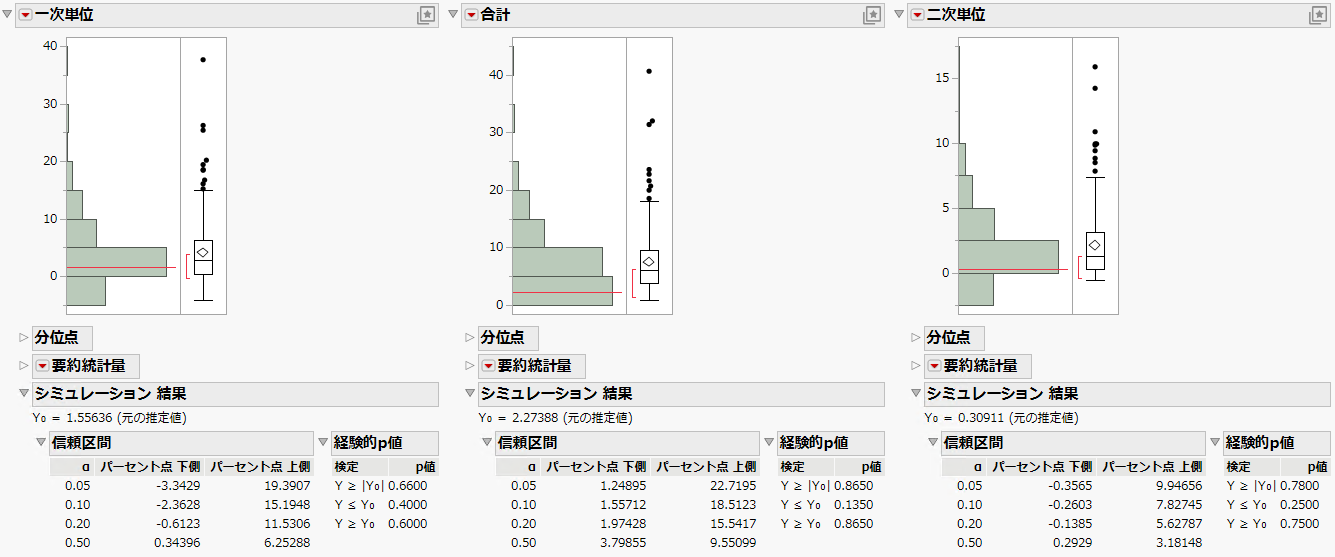Click the Y₀ = 1.55636 estimate text
This screenshot has width=1335, height=557.
pos(109,418)
